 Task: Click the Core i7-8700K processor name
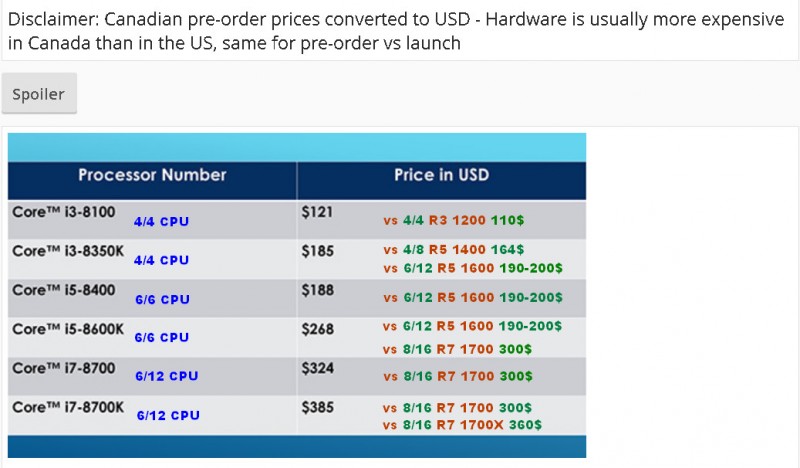point(68,407)
